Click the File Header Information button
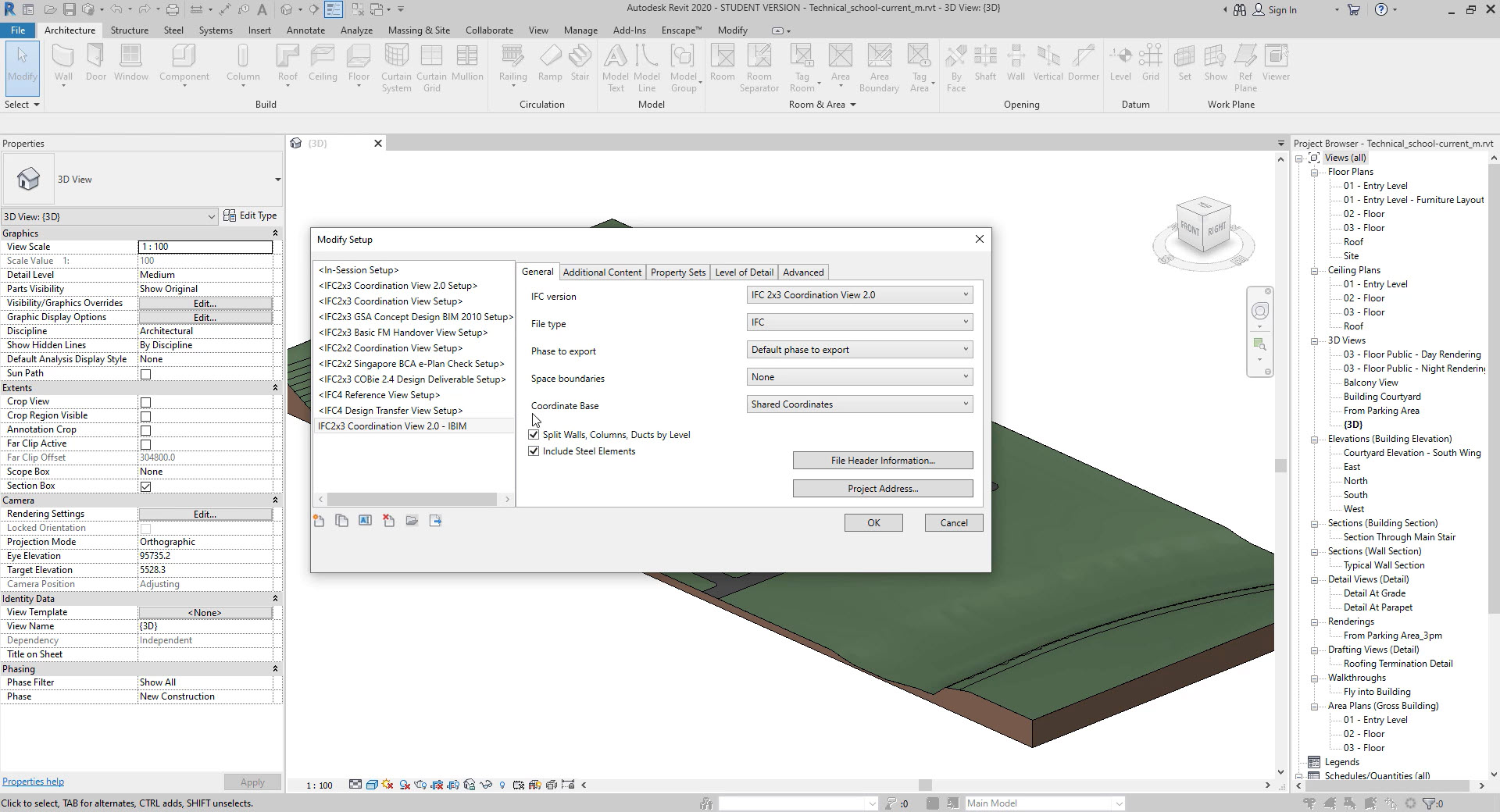Image resolution: width=1500 pixels, height=812 pixels. point(882,460)
